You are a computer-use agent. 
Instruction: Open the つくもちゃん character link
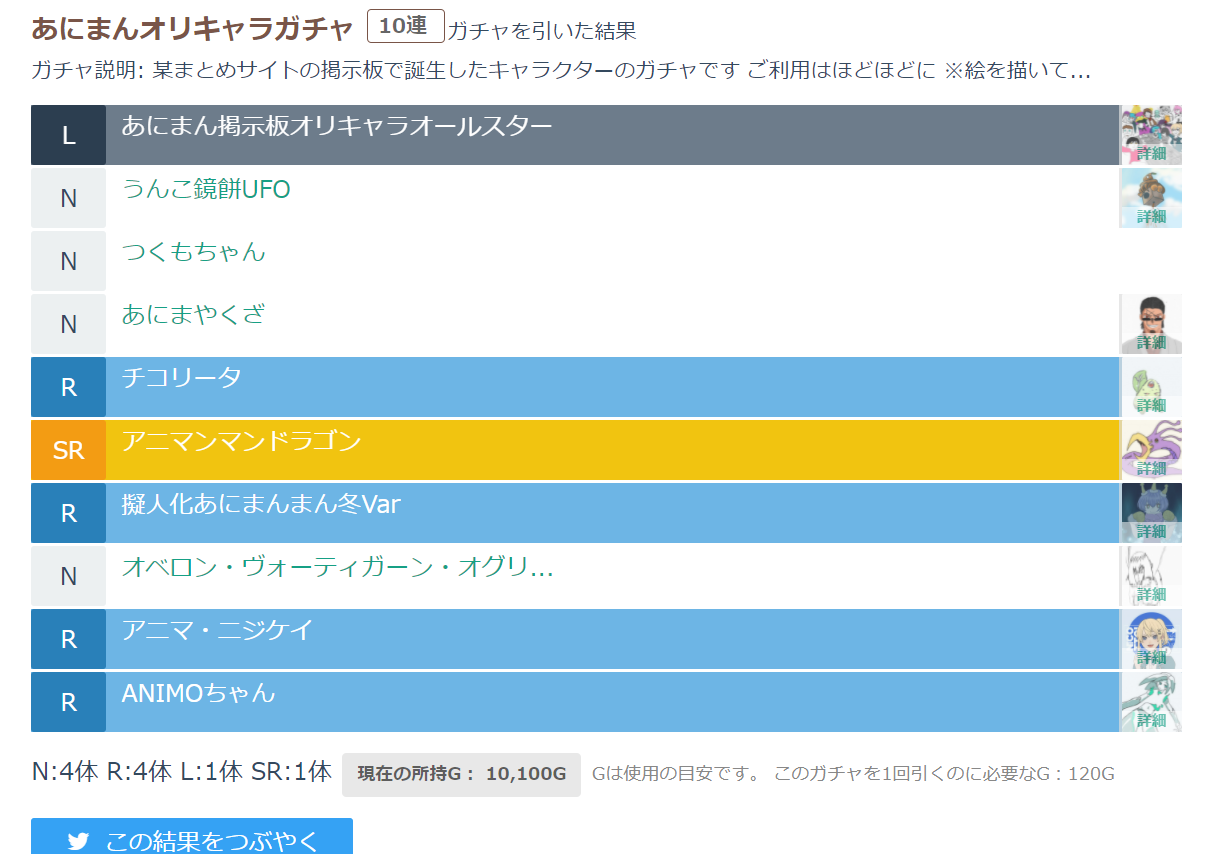194,252
